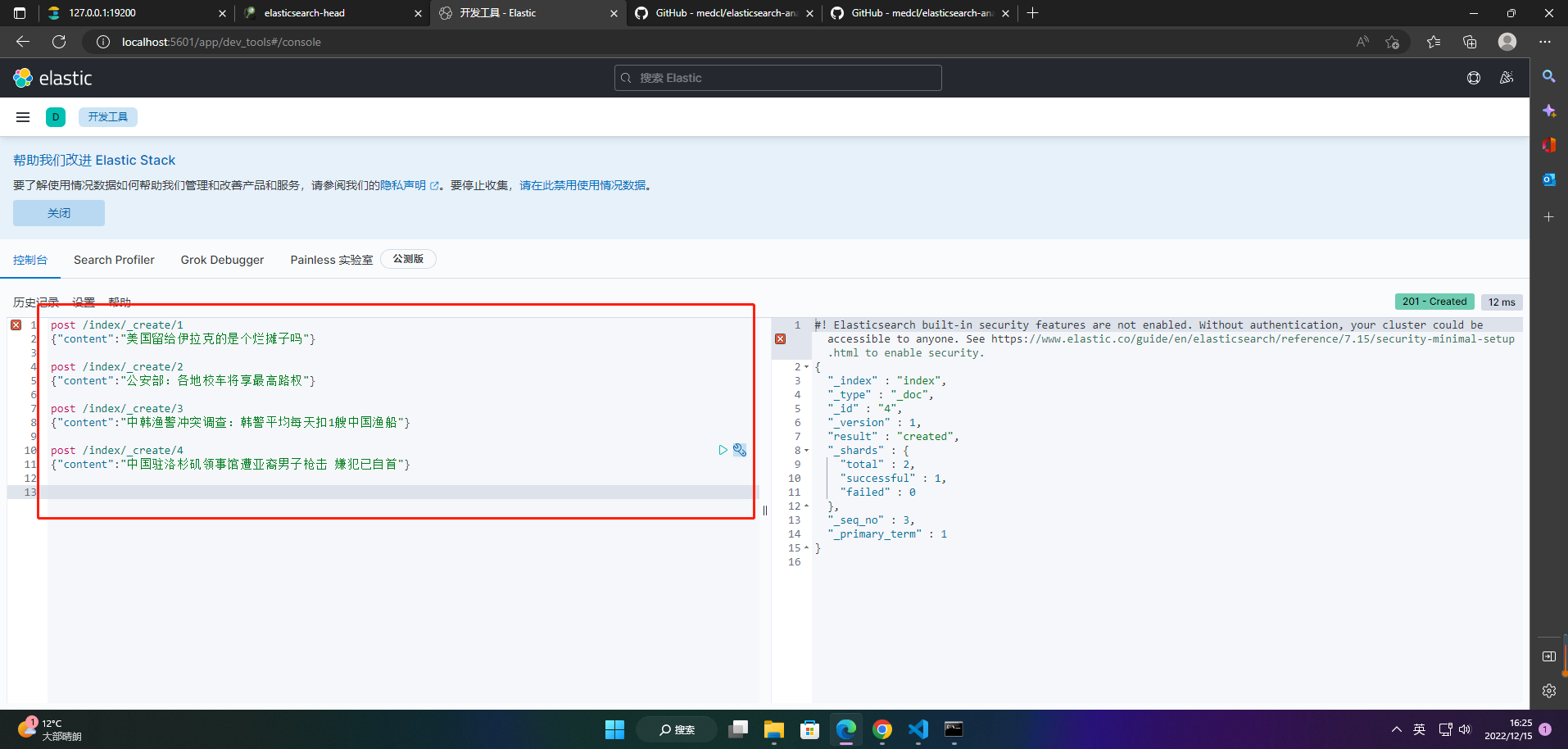This screenshot has width=1568, height=749.
Task: Click the error marker on editor line 1
Action: (16, 325)
